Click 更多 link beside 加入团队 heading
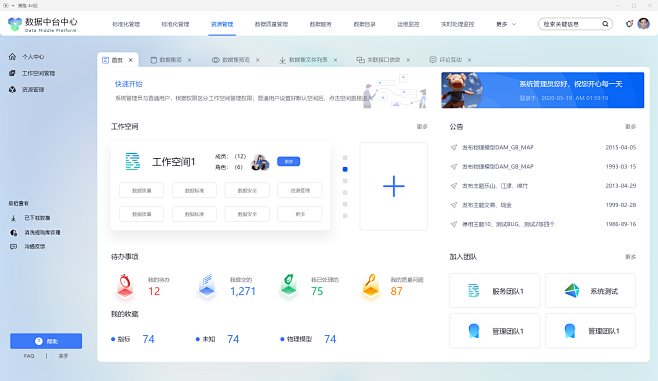Screen dimensions: 658x381 click(630, 257)
